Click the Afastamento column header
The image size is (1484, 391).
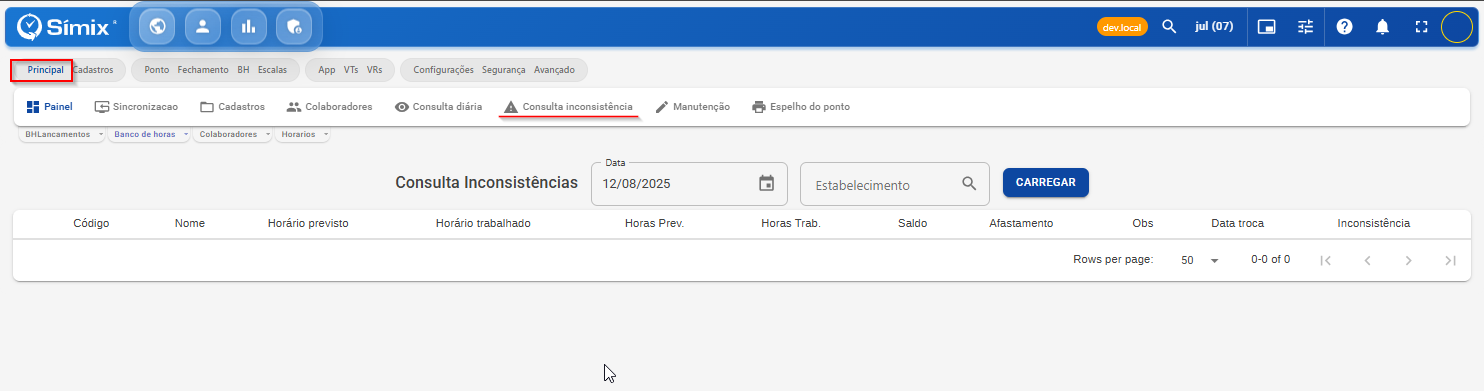point(1021,223)
